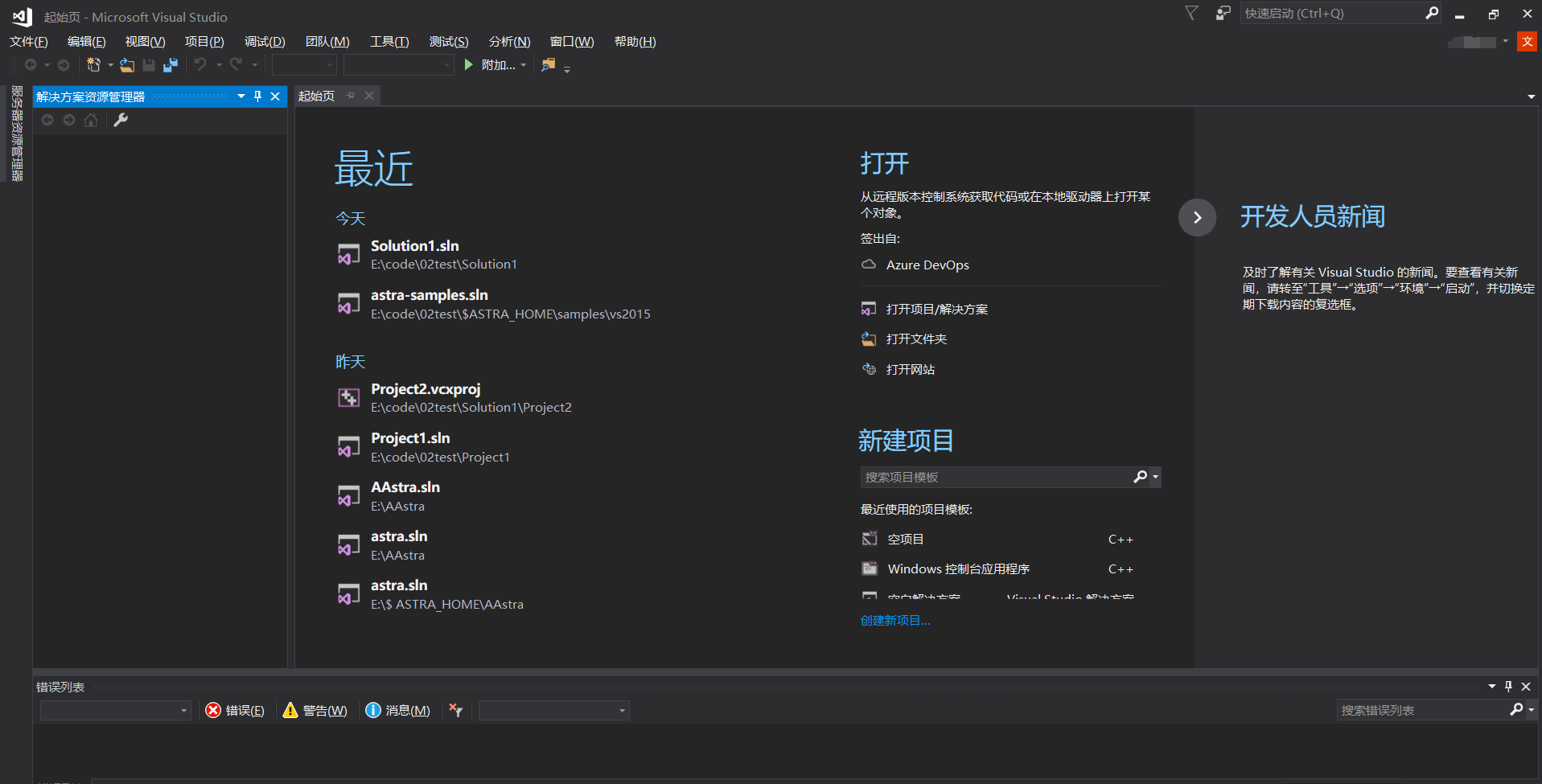The height and width of the screenshot is (784, 1542).
Task: Toggle auto-hide pin on 错误列表 panel
Action: tap(1508, 687)
